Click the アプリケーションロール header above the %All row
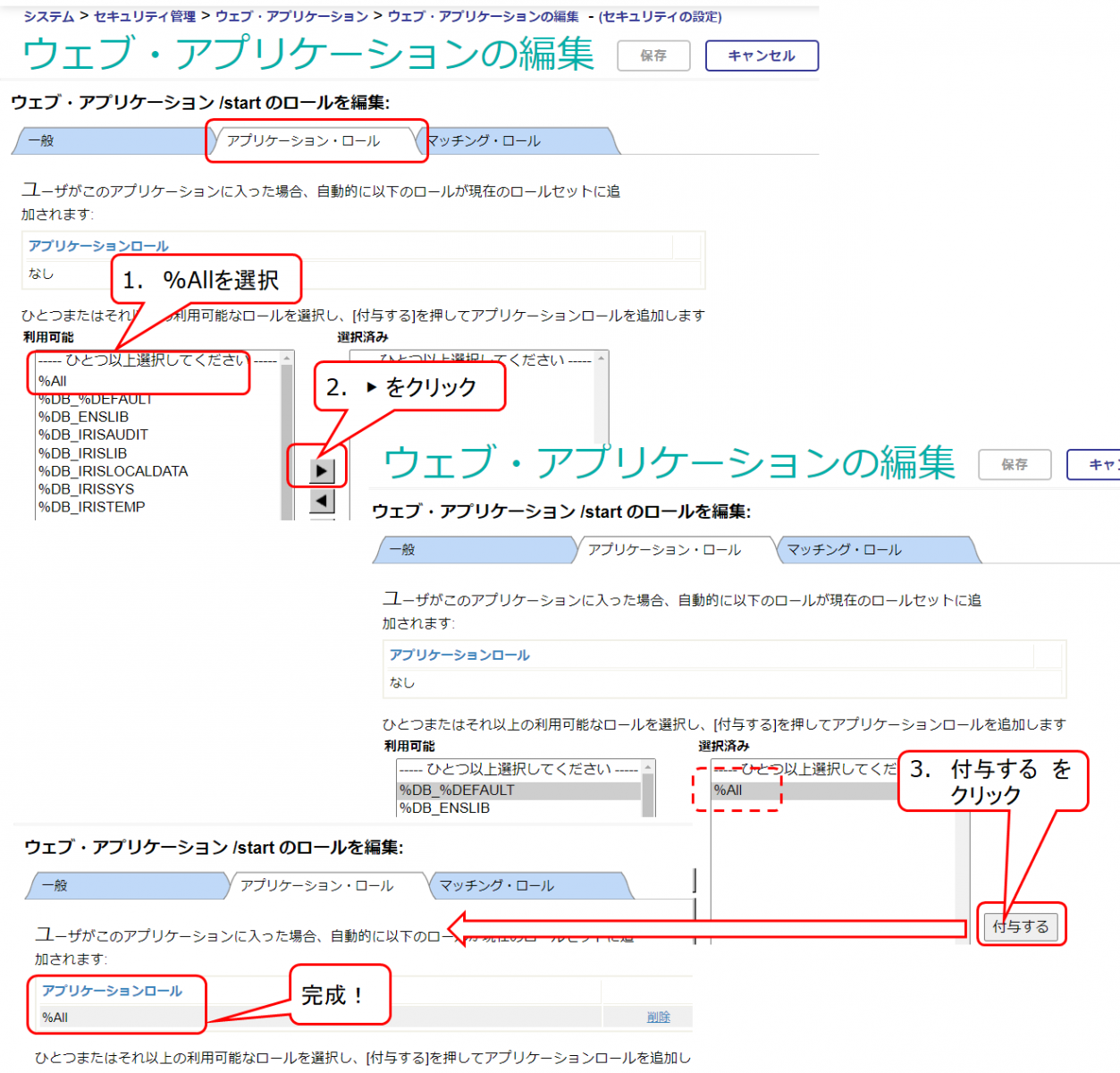1120x1073 pixels. (x=112, y=991)
